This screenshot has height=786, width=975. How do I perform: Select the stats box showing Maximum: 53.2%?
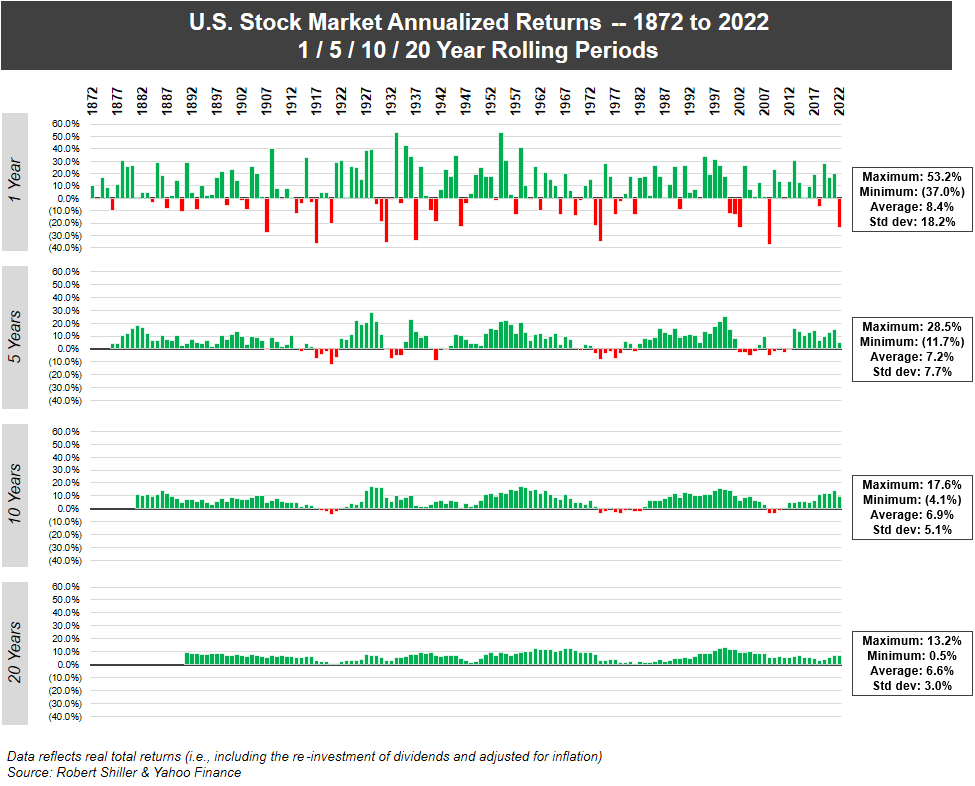click(910, 200)
